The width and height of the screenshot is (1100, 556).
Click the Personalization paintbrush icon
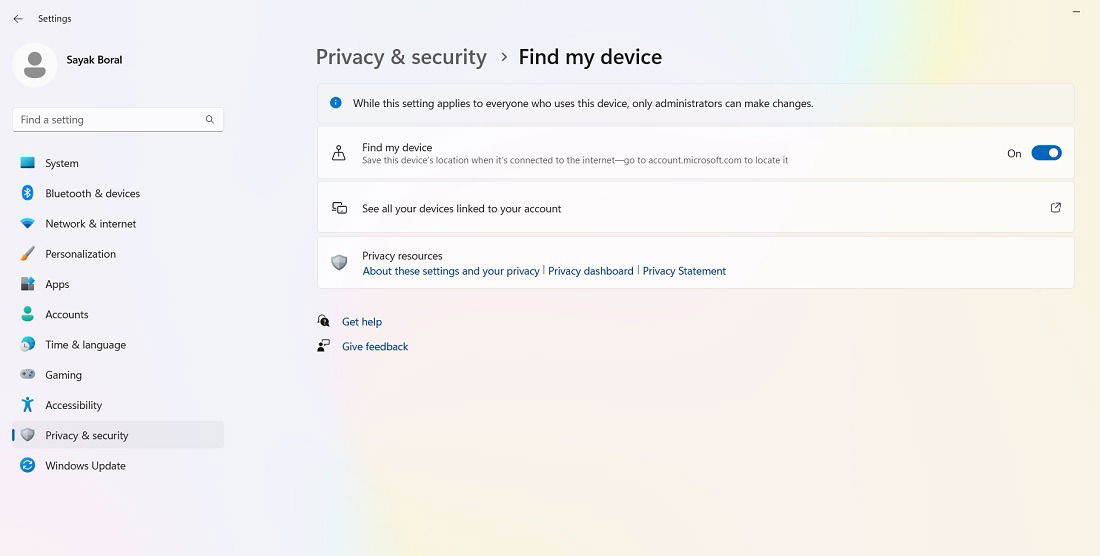(x=27, y=254)
